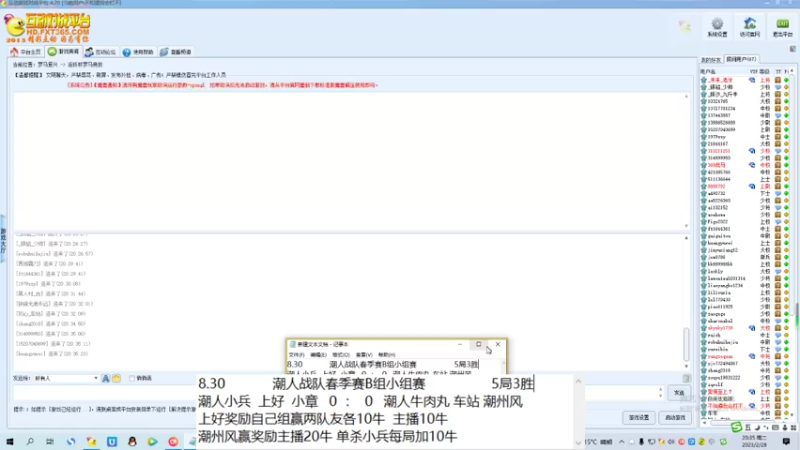The height and width of the screenshot is (450, 800).
Task: Click the green Sogou S input icon
Action: [736, 428]
